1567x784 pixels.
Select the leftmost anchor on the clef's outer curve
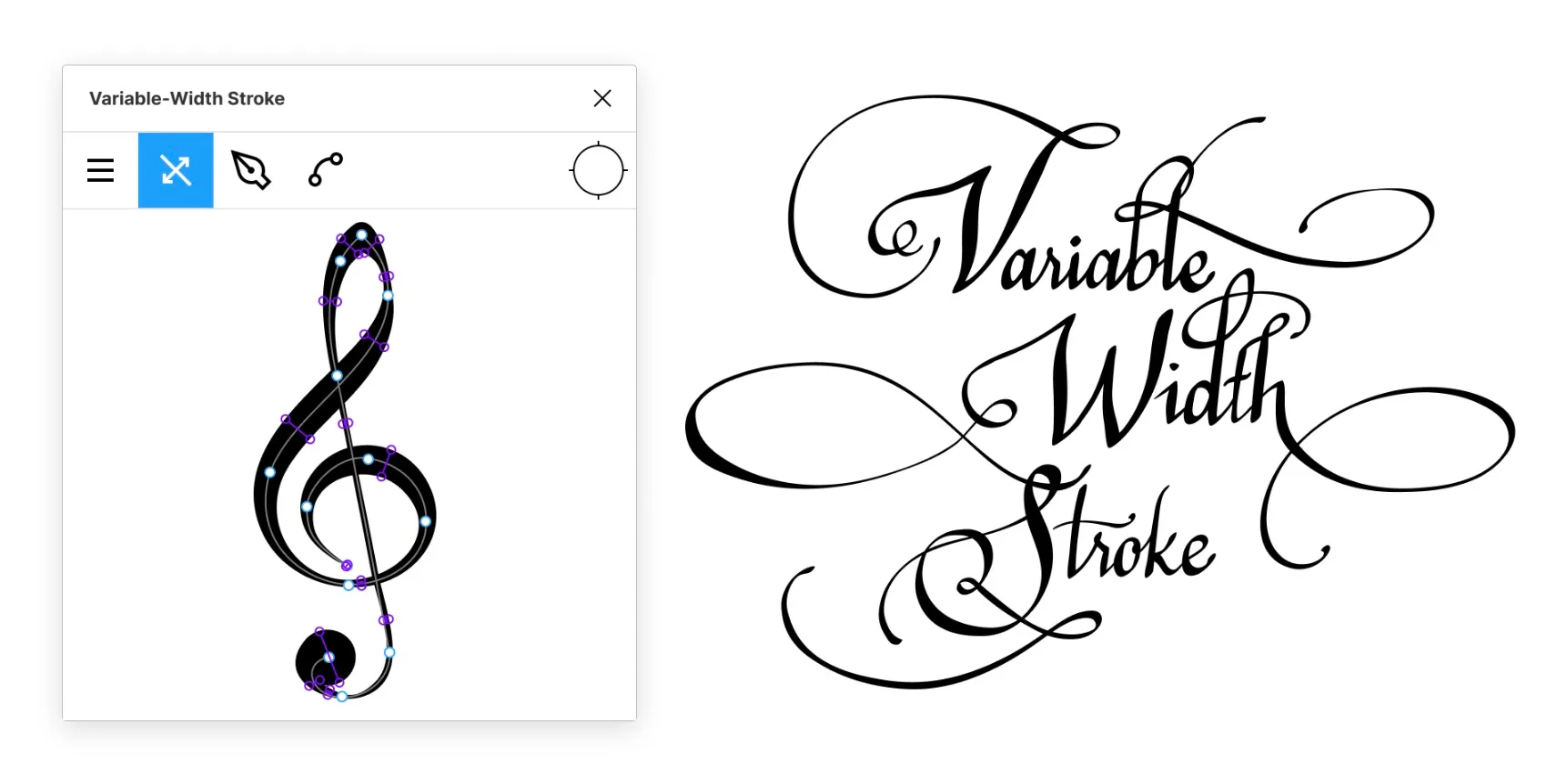(x=269, y=472)
